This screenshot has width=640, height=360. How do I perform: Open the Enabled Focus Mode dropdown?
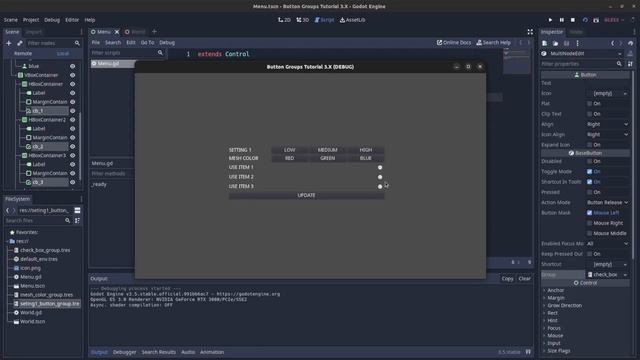click(x=607, y=244)
